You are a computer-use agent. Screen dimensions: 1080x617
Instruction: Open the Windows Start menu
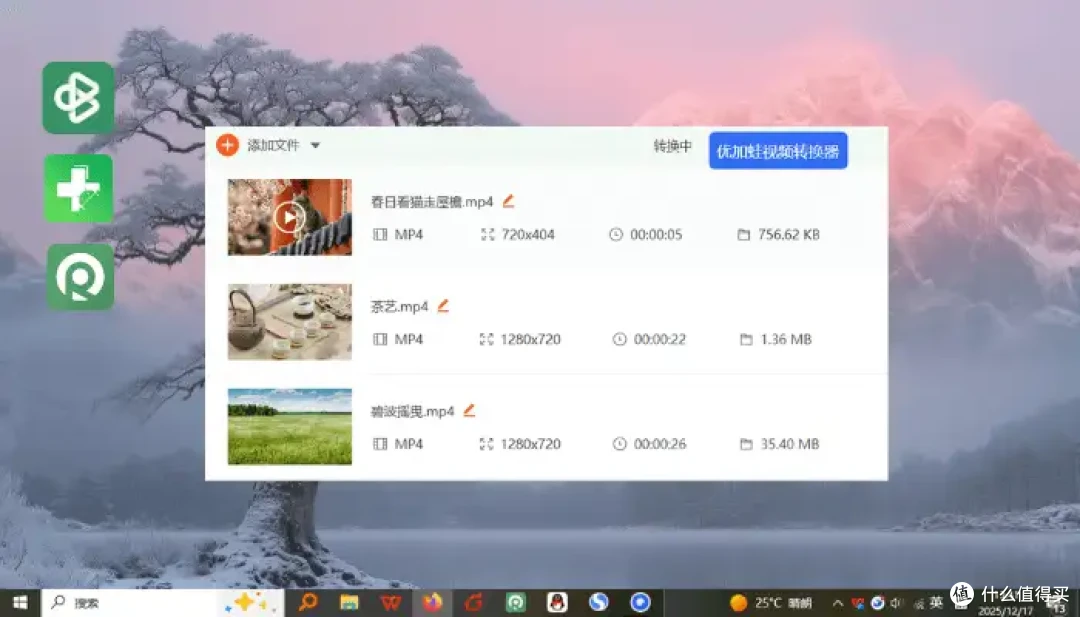(x=20, y=603)
